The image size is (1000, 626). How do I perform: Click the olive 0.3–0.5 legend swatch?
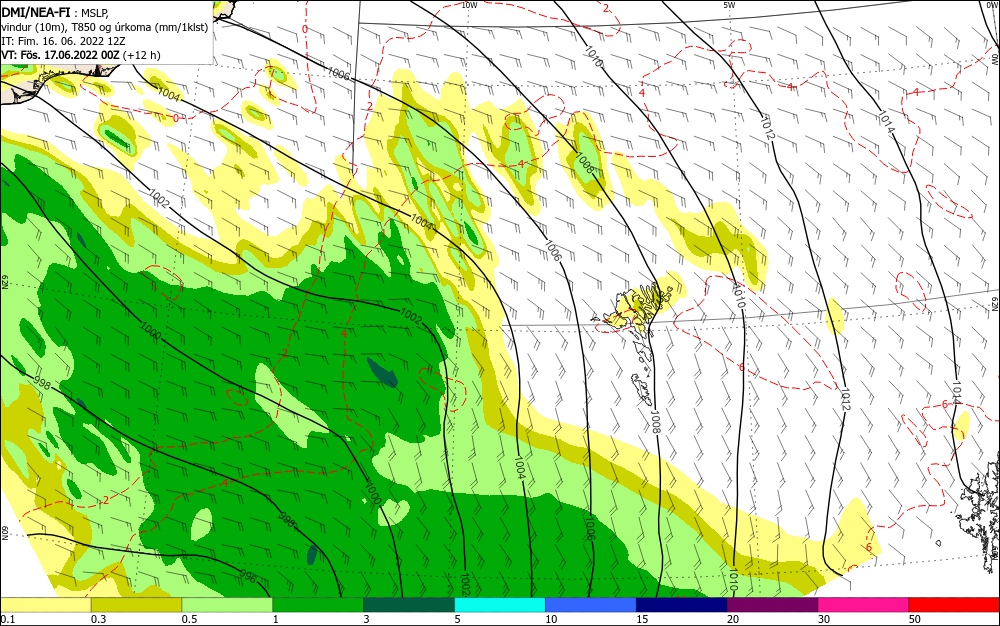click(x=136, y=605)
